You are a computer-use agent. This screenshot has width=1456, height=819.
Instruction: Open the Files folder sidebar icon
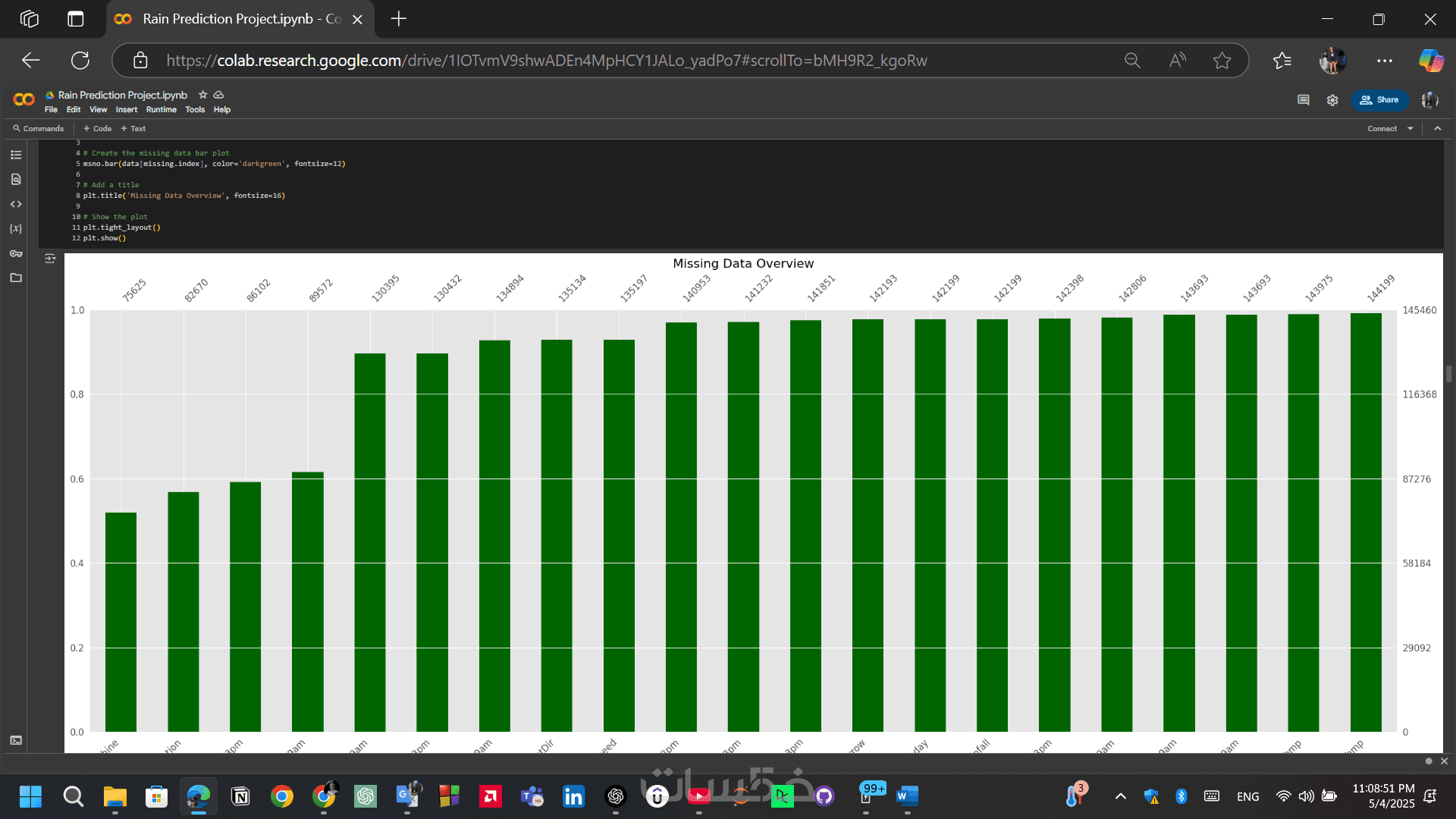coord(16,278)
